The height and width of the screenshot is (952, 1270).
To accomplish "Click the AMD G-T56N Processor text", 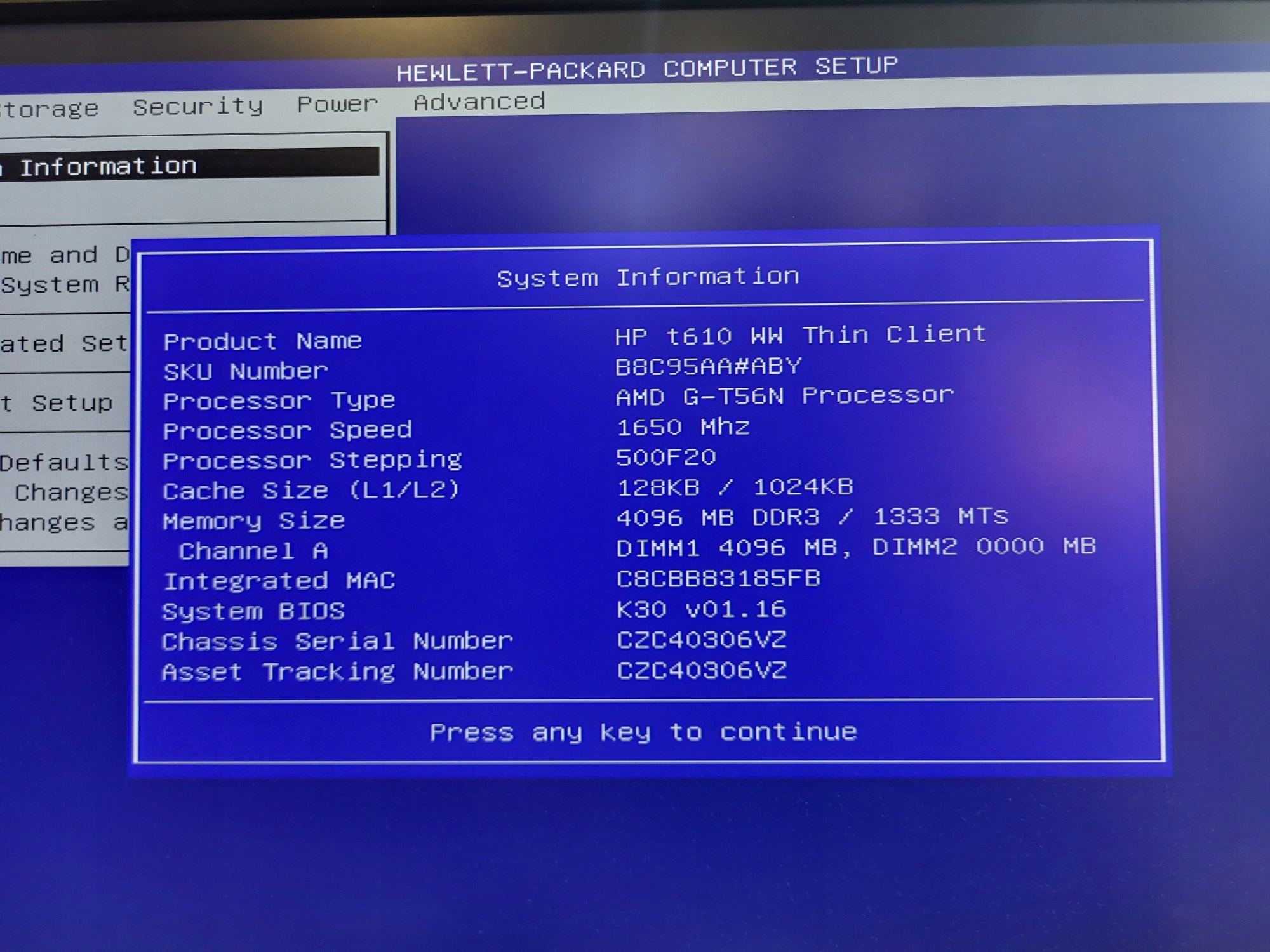I will pos(784,396).
